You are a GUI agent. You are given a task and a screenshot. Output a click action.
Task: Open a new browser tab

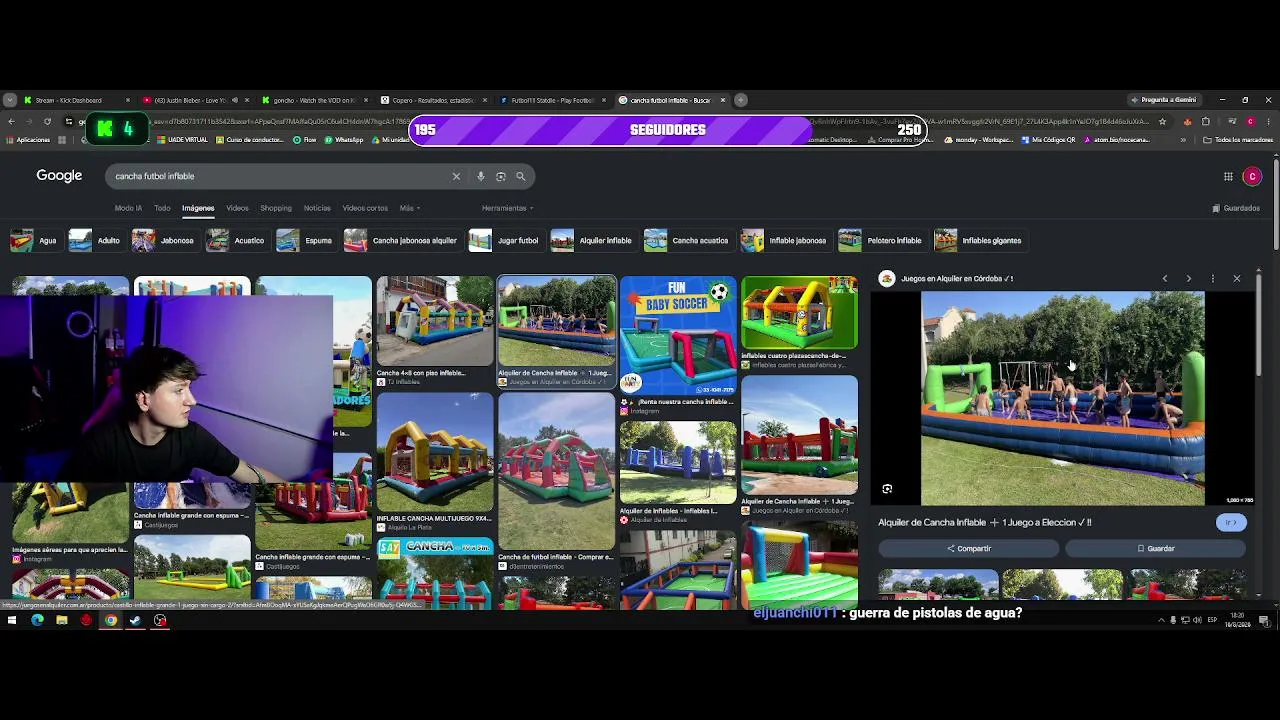741,100
